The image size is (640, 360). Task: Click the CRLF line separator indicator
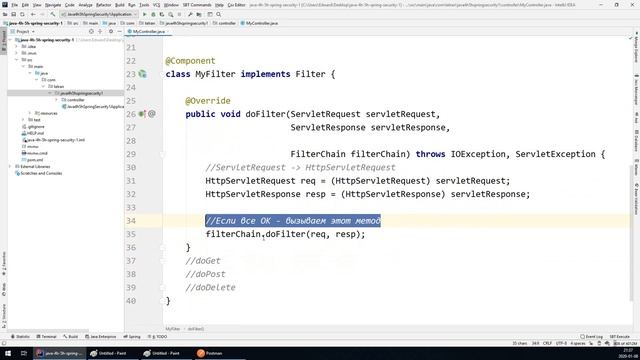pyautogui.click(x=547, y=343)
